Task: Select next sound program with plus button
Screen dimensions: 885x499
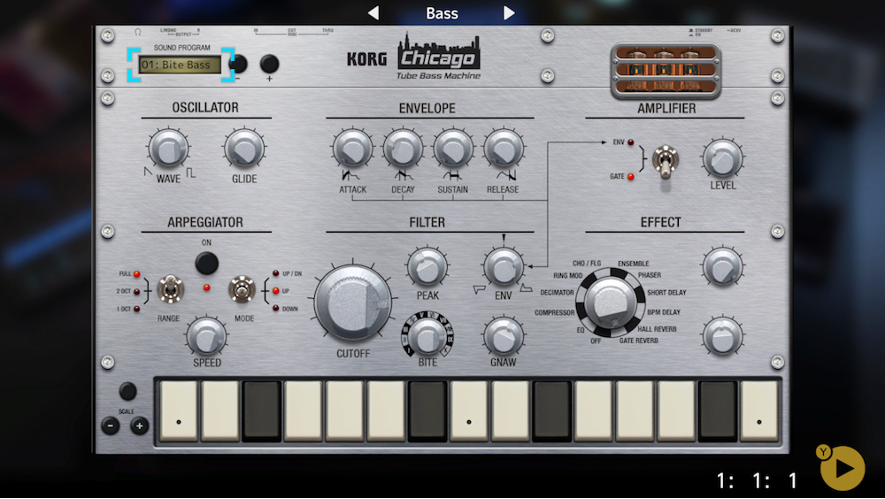Action: [x=269, y=65]
